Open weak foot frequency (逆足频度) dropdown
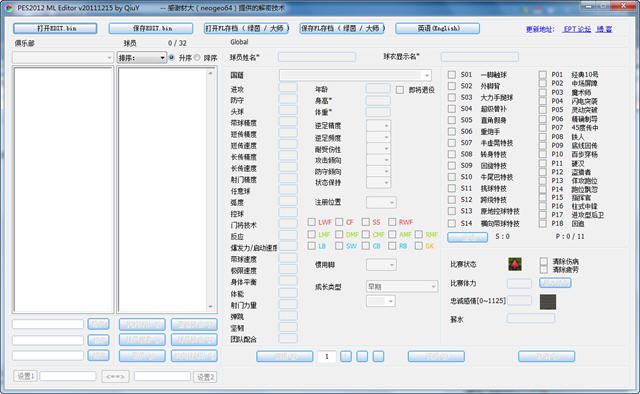Screen dimensions: 640x394 378,137
